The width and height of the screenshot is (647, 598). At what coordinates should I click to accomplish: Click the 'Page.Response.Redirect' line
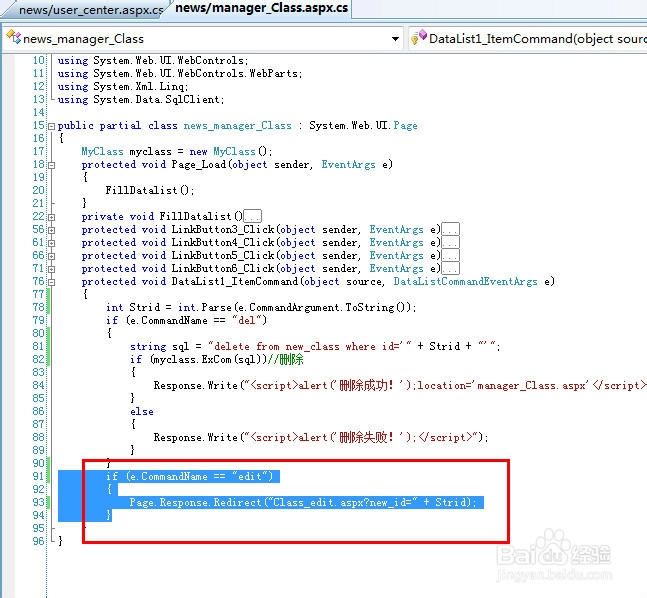[303, 502]
